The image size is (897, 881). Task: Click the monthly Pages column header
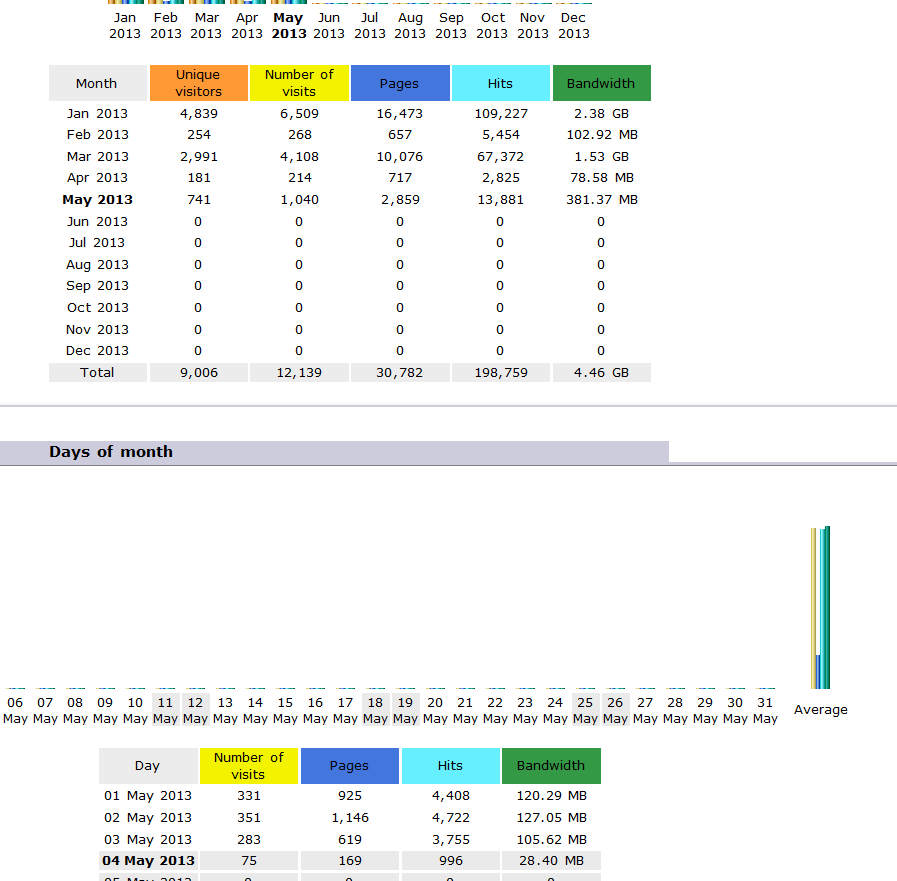(400, 83)
